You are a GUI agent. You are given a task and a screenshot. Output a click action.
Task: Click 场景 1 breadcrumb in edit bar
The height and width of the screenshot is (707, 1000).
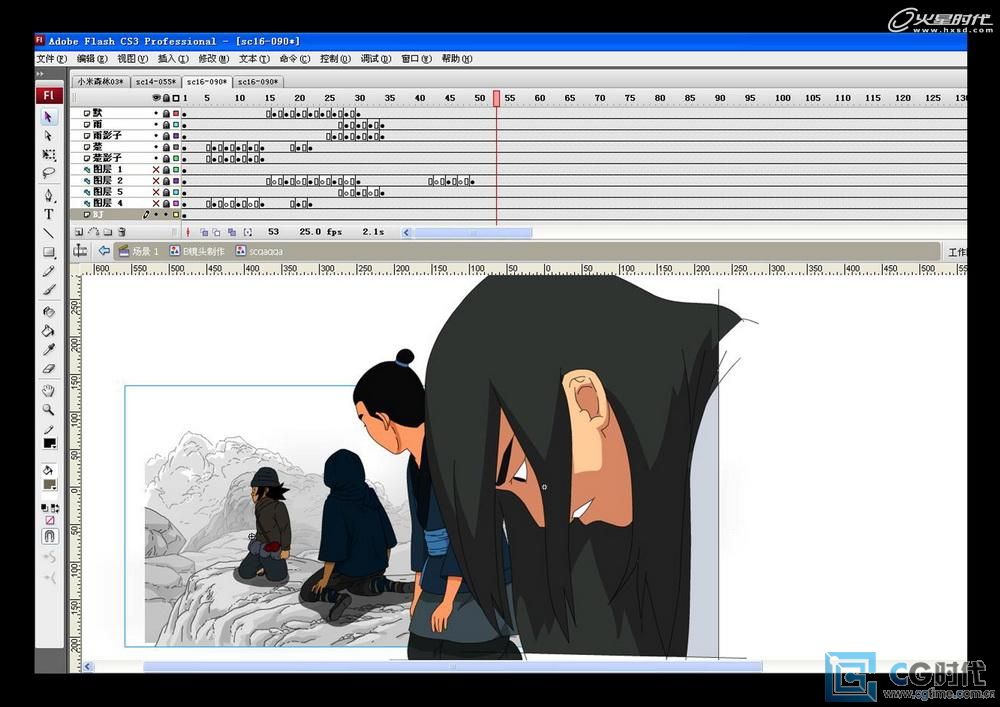pyautogui.click(x=138, y=251)
